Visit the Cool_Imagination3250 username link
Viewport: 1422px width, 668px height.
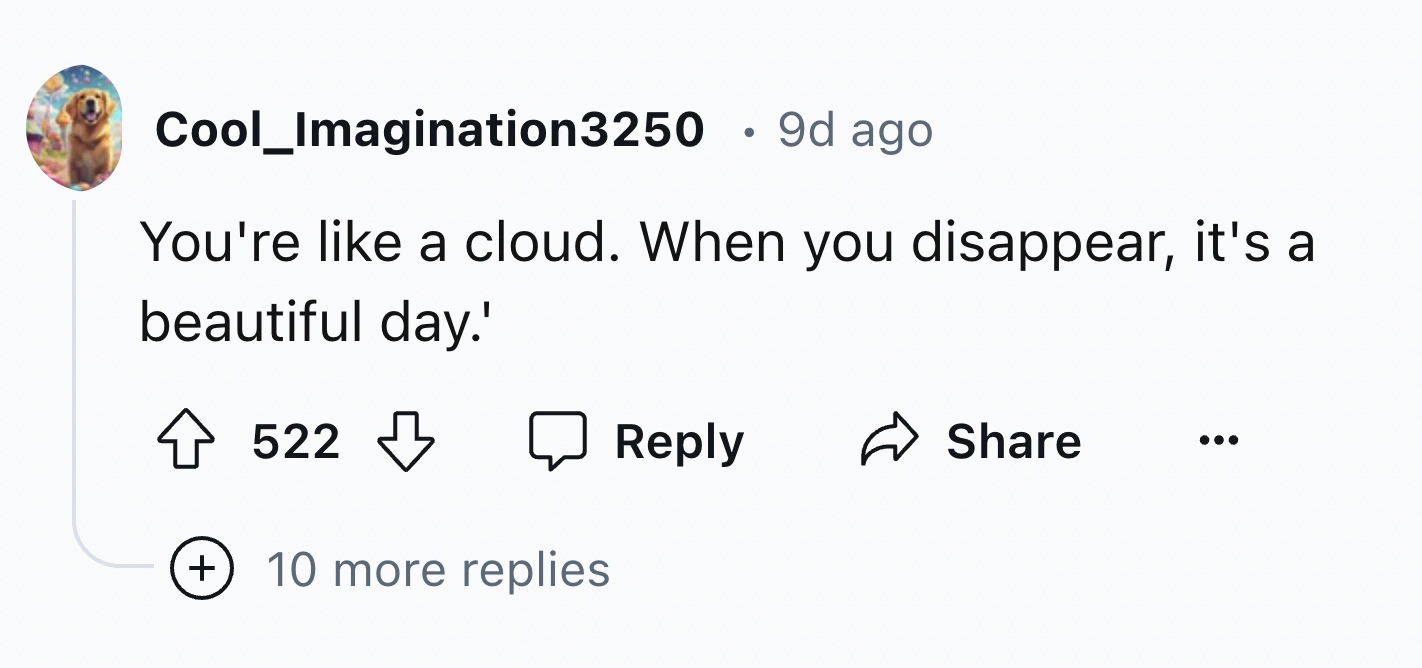click(430, 130)
